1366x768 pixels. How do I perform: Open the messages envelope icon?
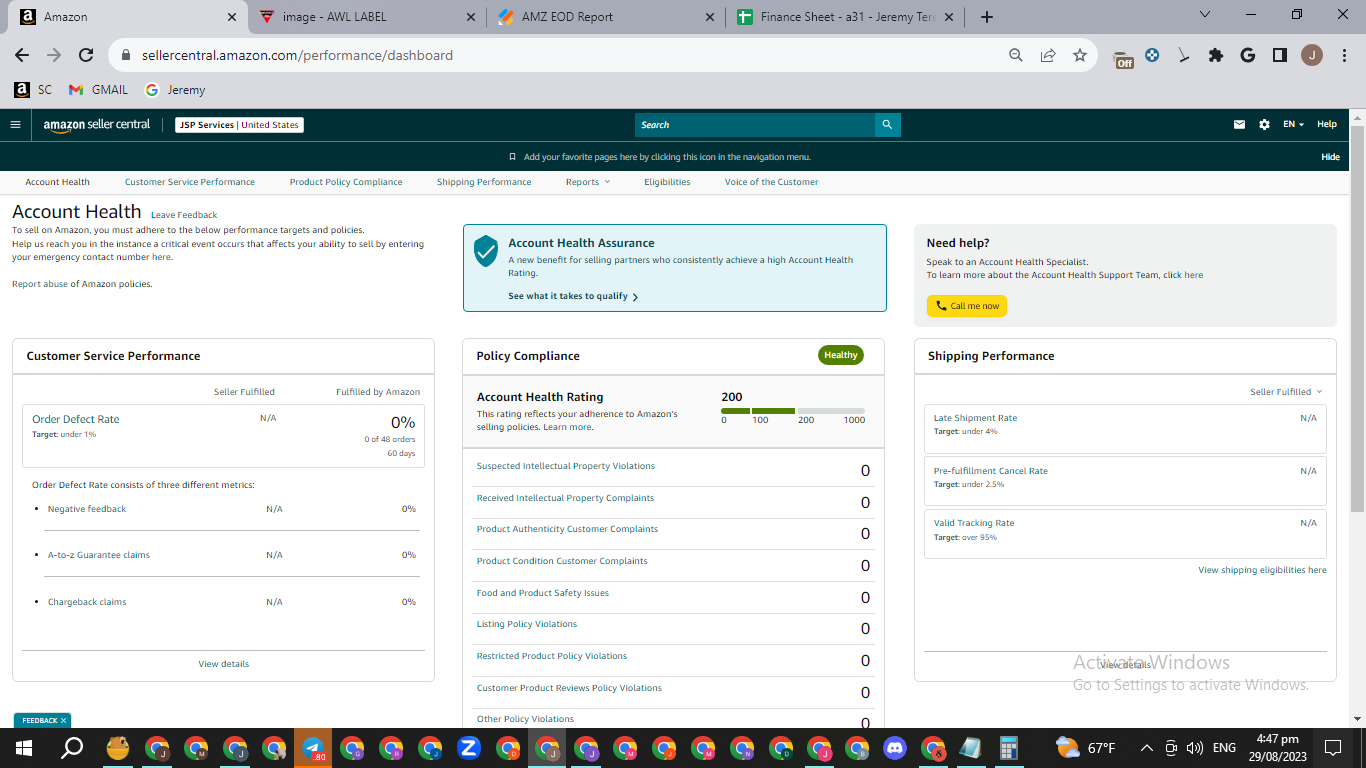click(1239, 125)
